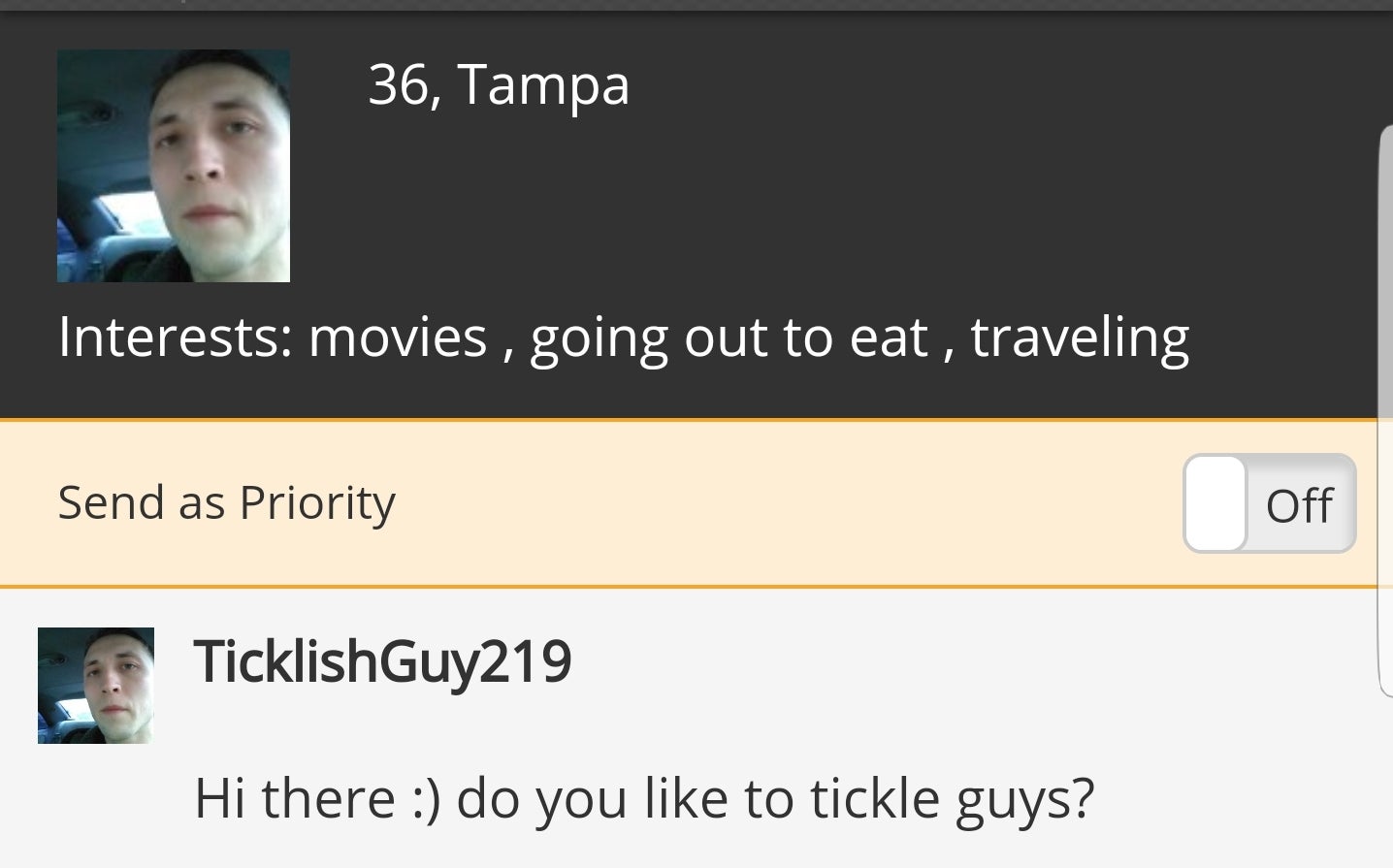
Task: Click the "movies" interest
Action: coord(398,338)
